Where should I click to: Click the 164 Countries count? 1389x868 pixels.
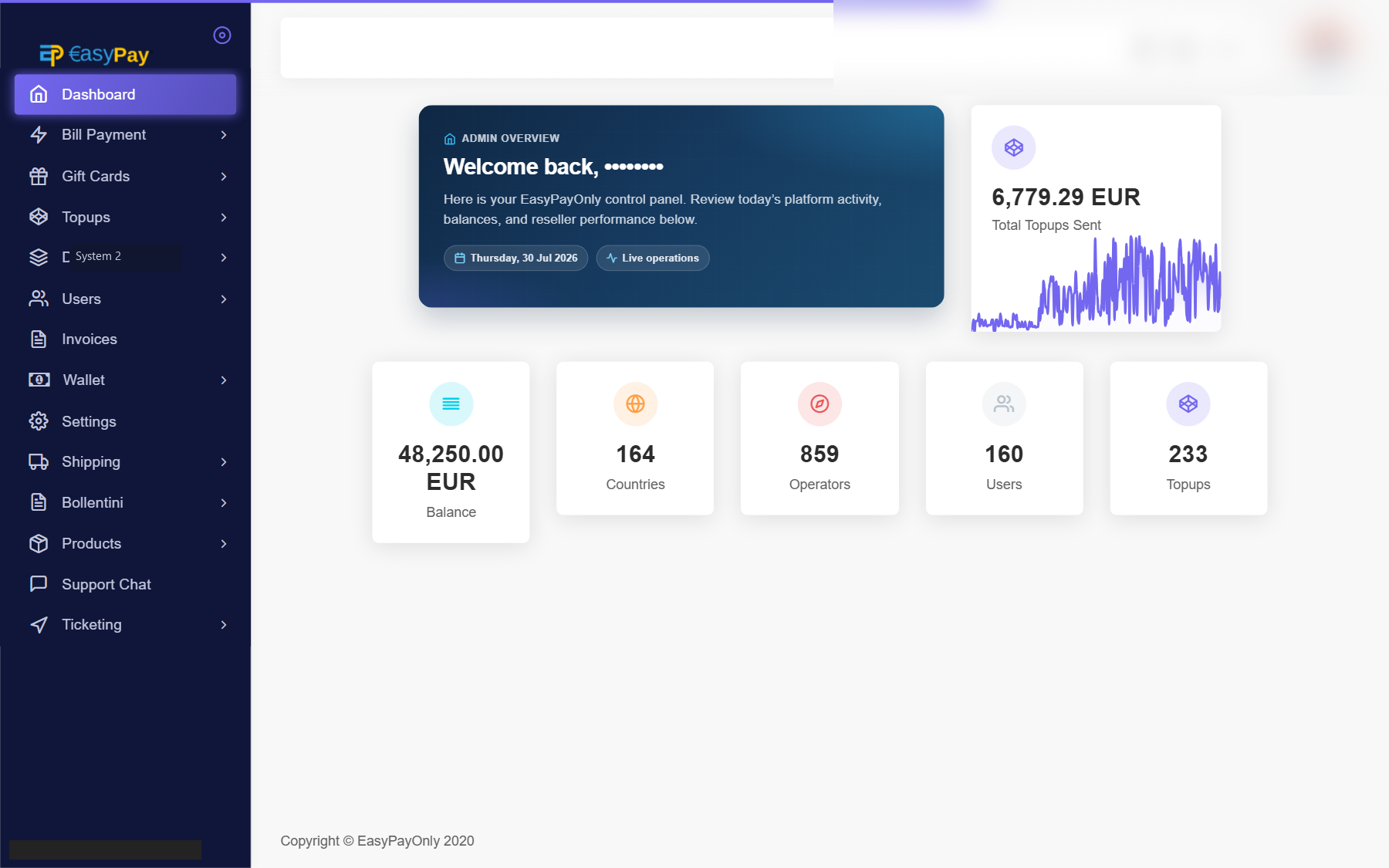(x=635, y=454)
